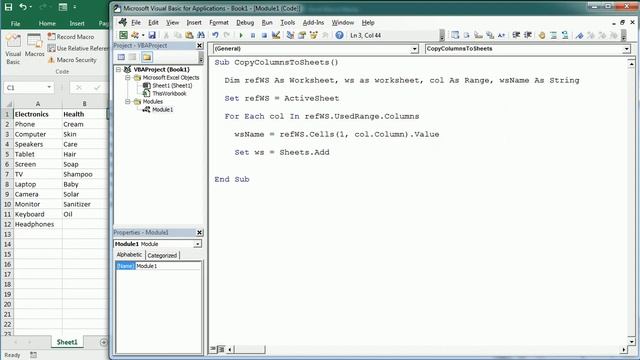
Task: Open CopyColumnsToSheets procedure dropdown
Action: pyautogui.click(x=626, y=49)
